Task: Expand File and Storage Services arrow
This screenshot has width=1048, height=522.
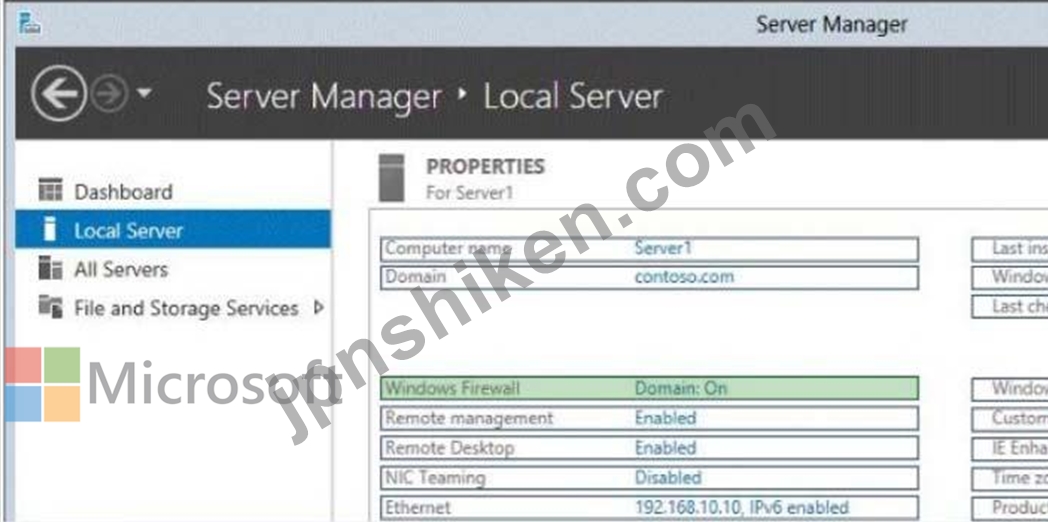Action: tap(318, 307)
